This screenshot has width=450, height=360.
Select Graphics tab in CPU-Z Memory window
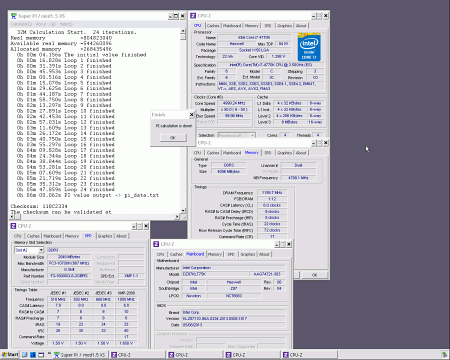(x=284, y=153)
